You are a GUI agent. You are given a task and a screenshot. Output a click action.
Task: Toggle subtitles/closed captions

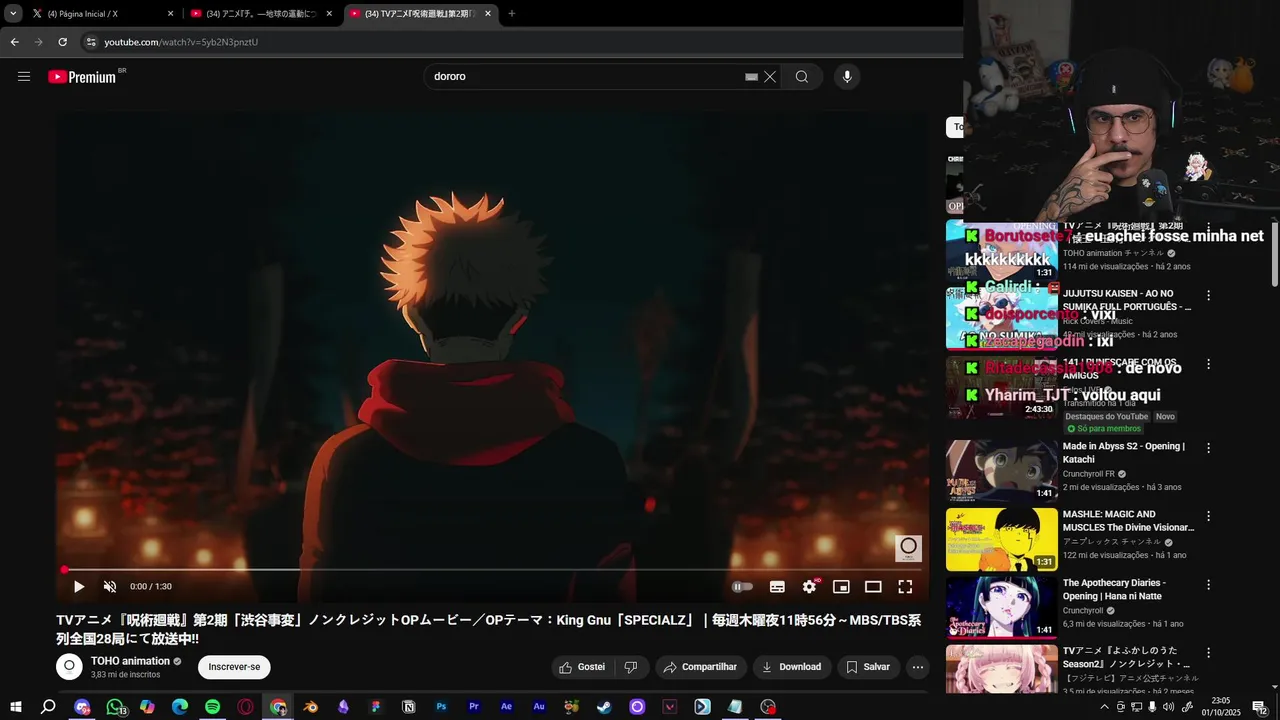[777, 587]
